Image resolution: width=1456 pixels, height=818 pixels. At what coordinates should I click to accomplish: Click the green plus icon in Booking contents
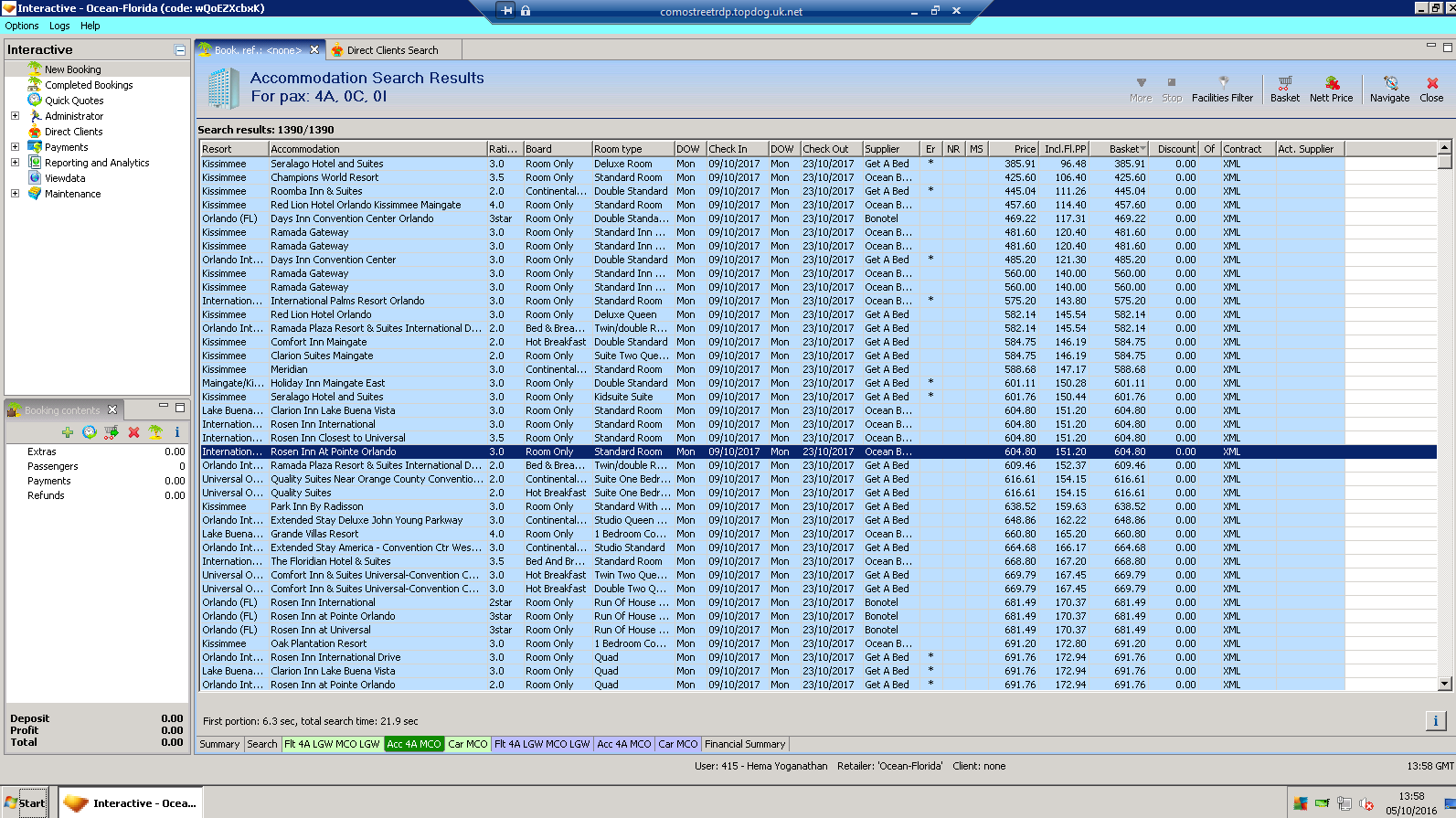pos(68,432)
